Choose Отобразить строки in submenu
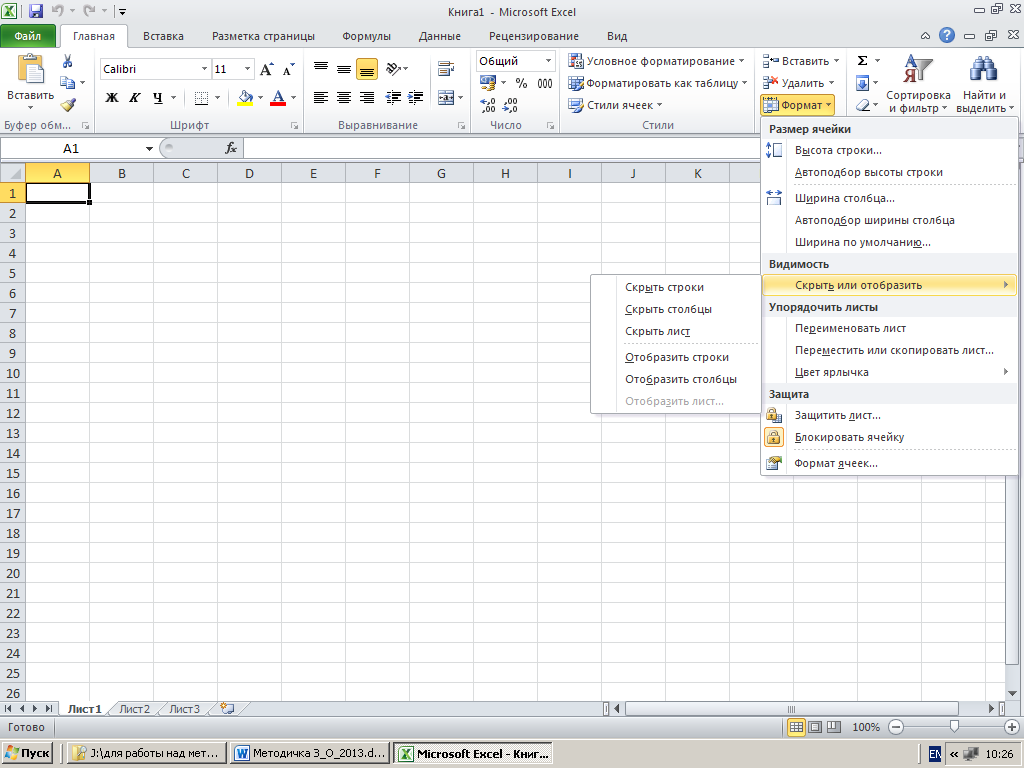1024x768 pixels. click(x=676, y=358)
